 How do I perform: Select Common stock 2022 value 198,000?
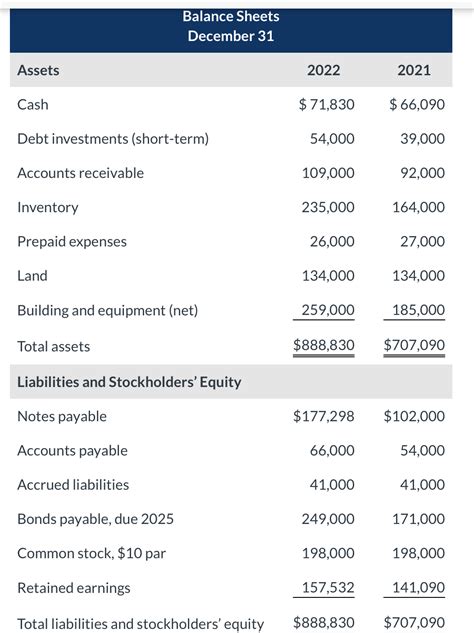coord(328,553)
